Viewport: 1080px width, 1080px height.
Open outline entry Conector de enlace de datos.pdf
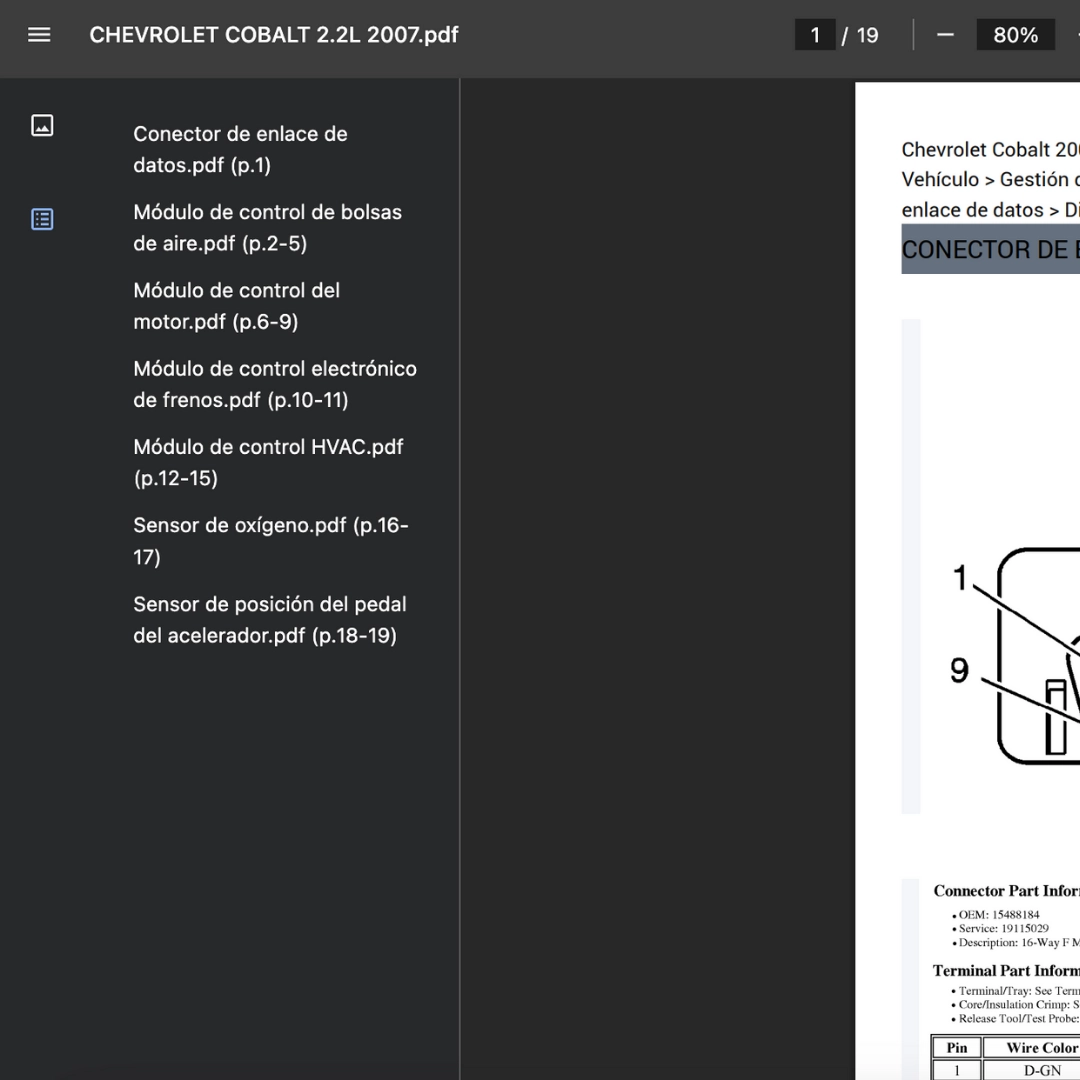tap(240, 149)
